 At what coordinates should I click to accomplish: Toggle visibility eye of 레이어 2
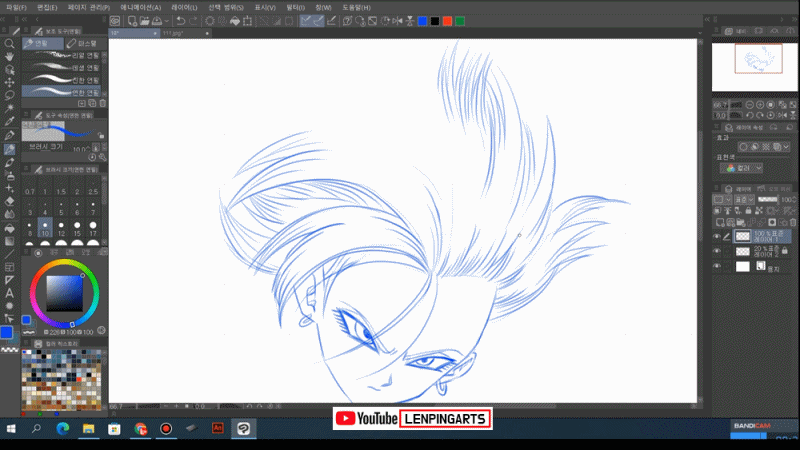point(717,252)
